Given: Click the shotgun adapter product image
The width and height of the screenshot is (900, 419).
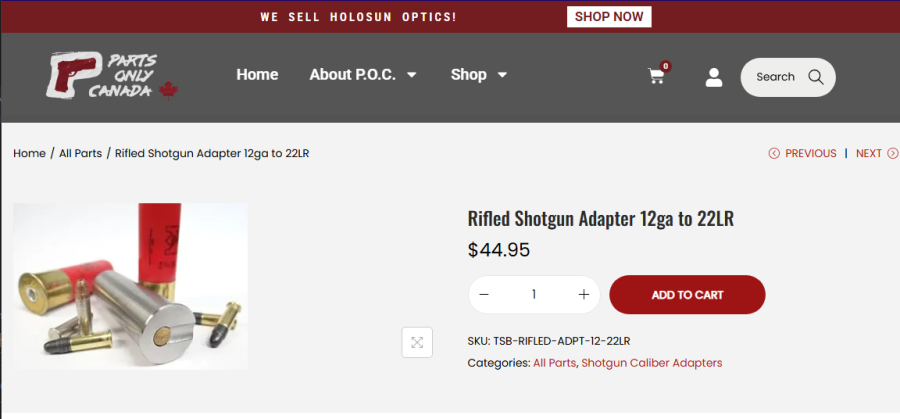Looking at the screenshot, I should [130, 287].
